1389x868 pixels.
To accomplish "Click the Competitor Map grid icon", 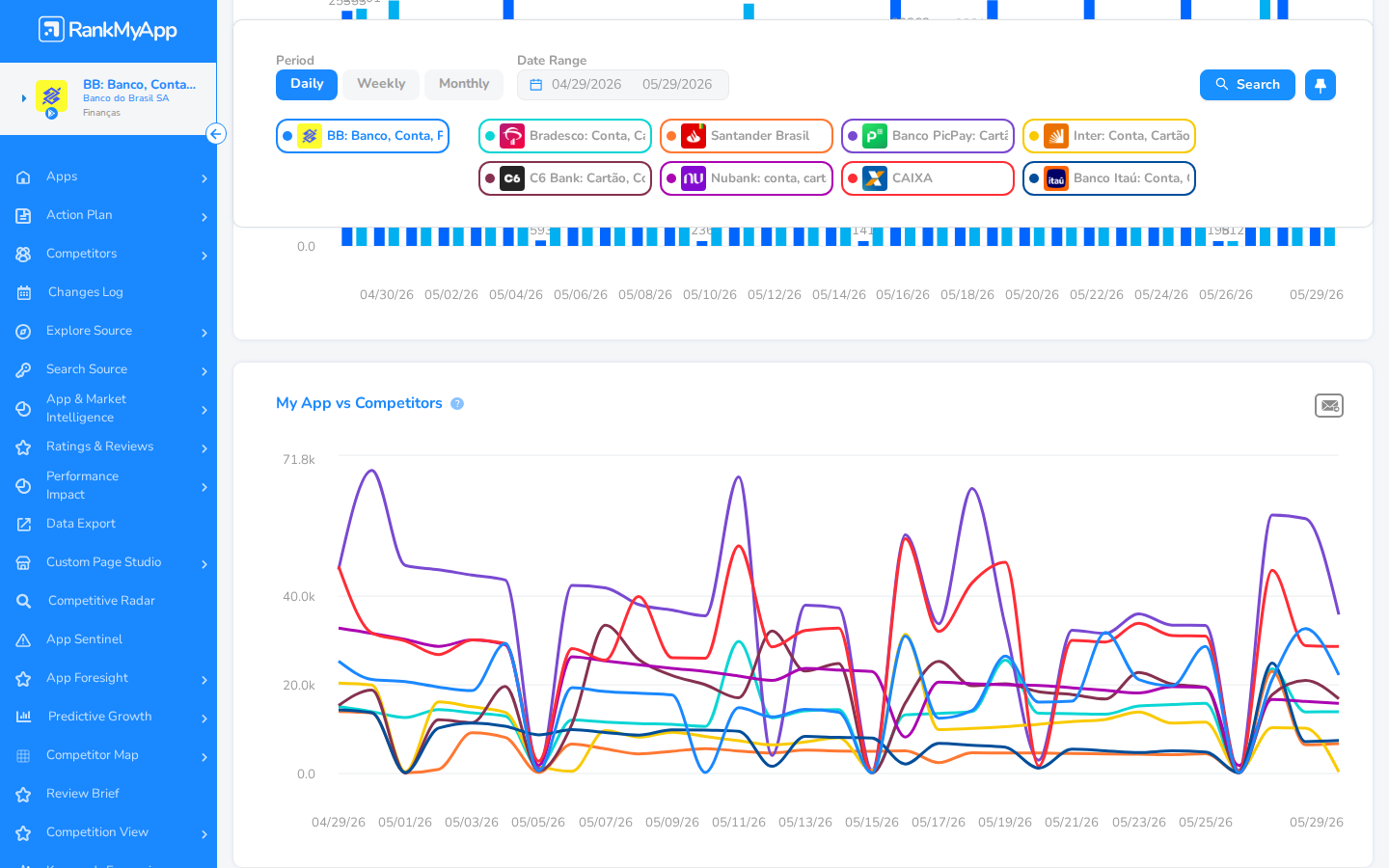I will (x=23, y=756).
